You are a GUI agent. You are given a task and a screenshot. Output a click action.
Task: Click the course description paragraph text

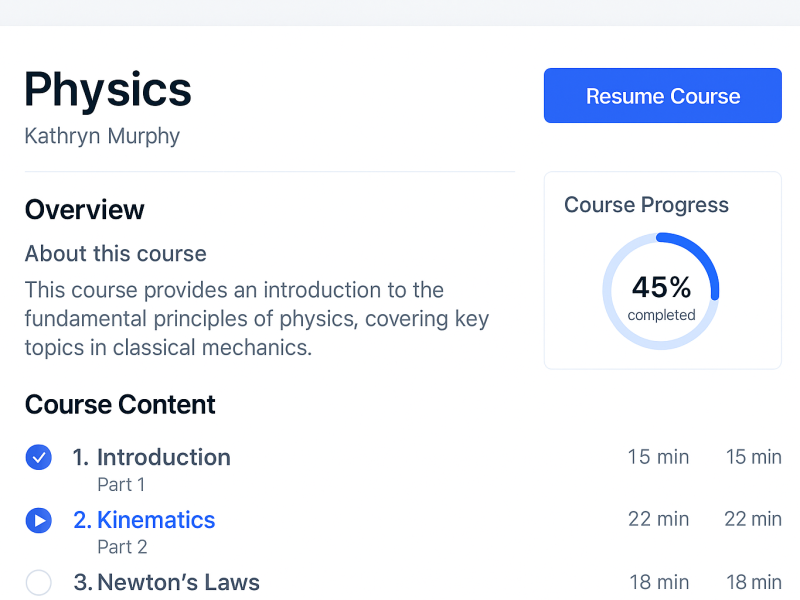click(256, 319)
